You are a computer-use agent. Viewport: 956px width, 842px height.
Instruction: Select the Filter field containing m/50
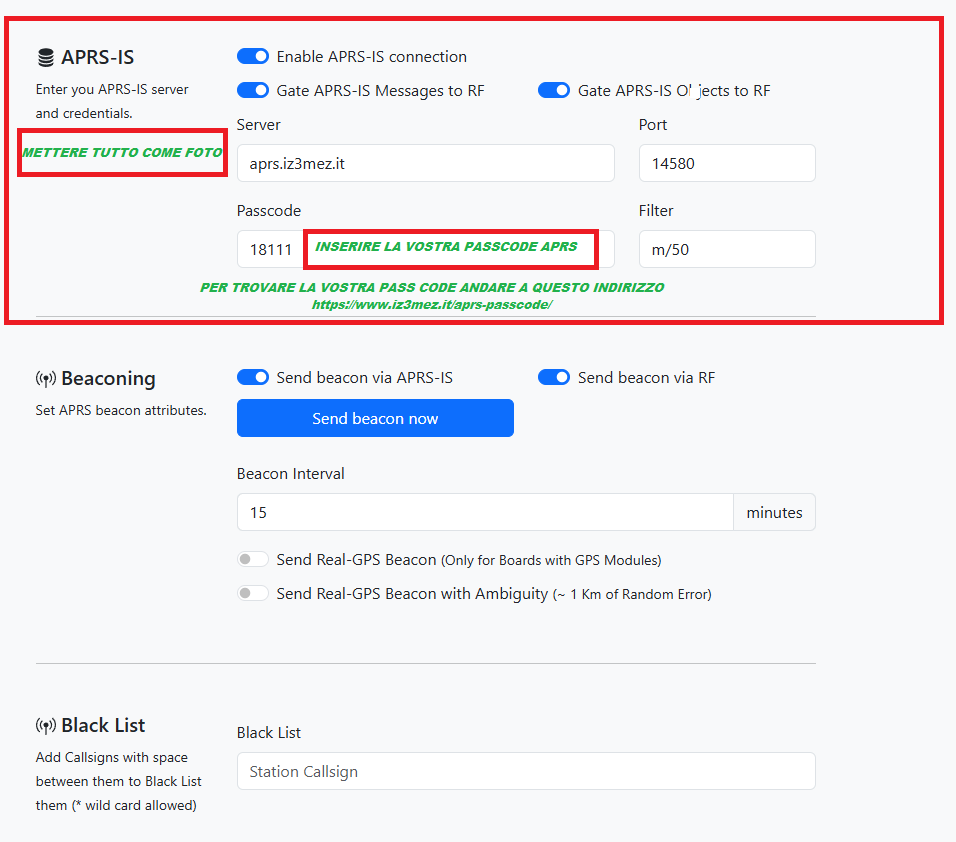(x=726, y=250)
